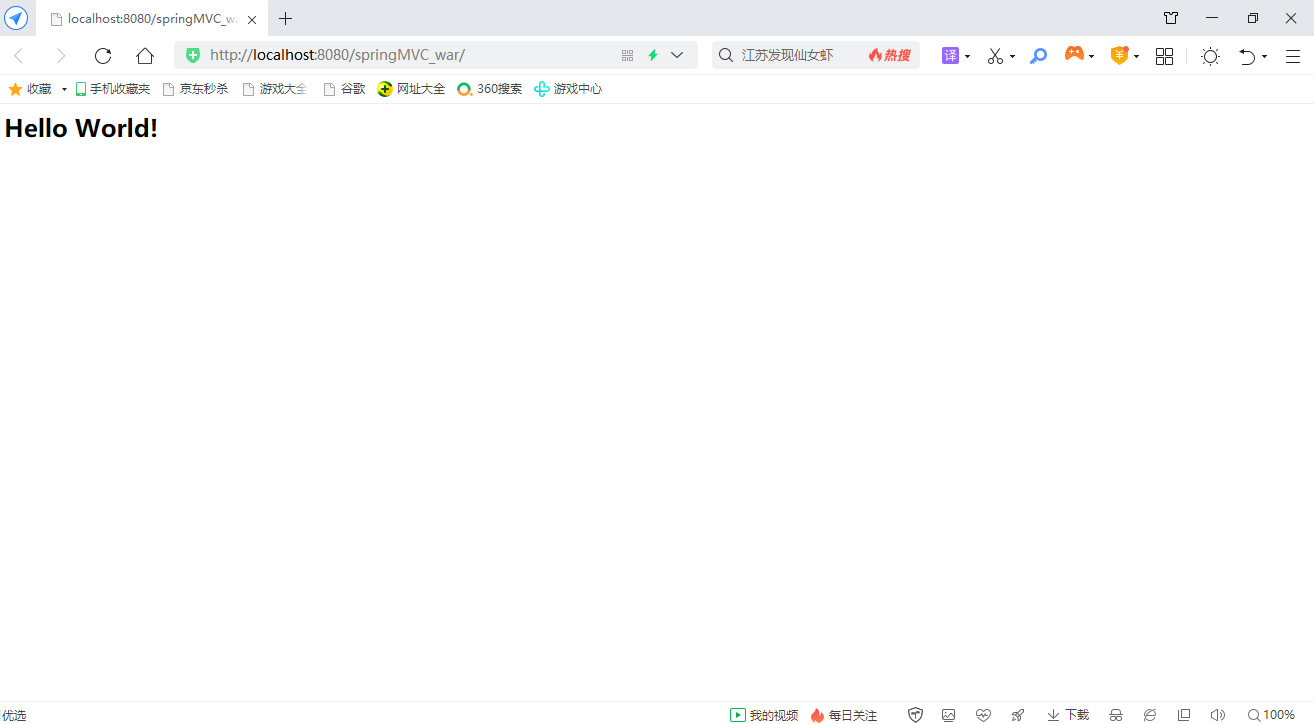Click the purple translate icon
The height and width of the screenshot is (724, 1314).
pos(950,56)
